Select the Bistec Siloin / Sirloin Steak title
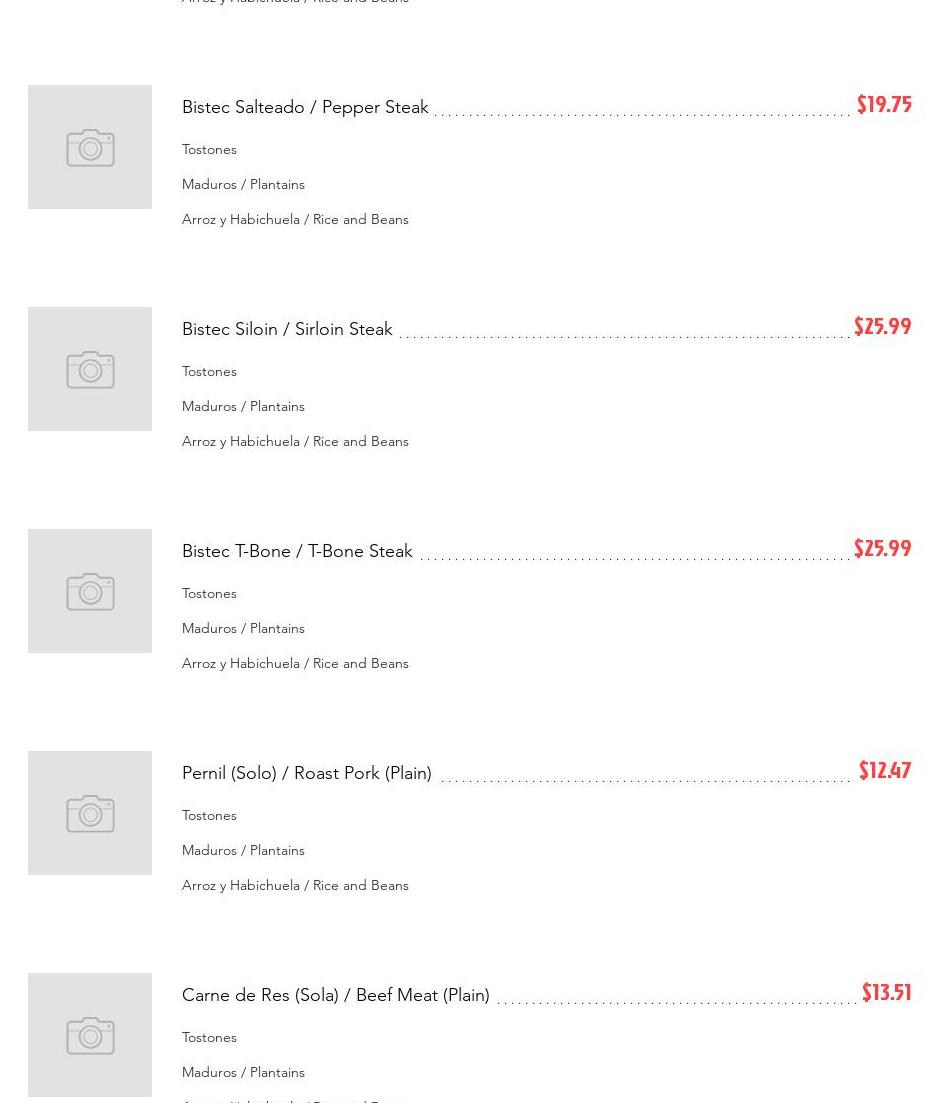The image size is (945, 1103). coord(287,329)
